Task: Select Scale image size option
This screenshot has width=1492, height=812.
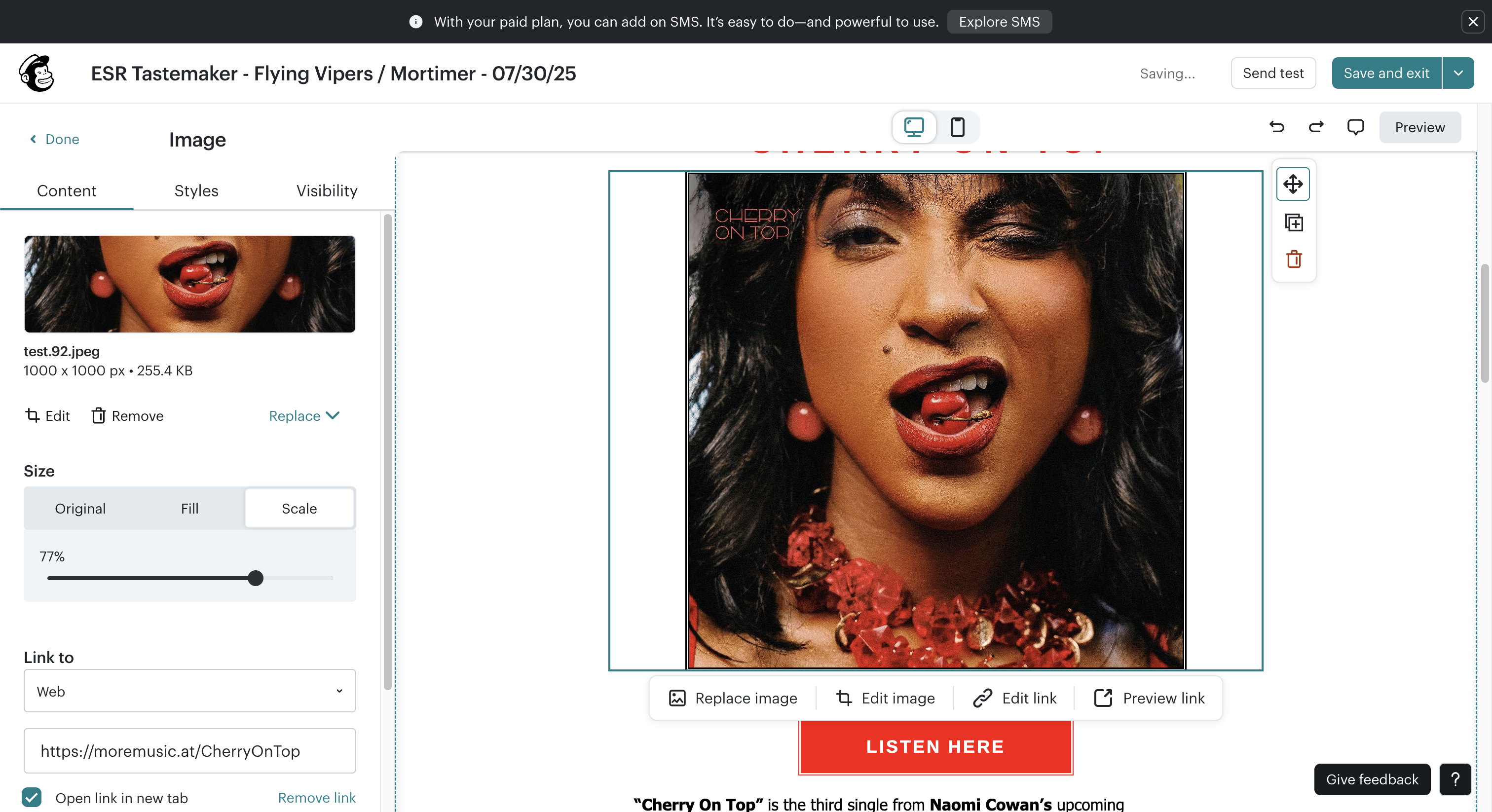Action: tap(299, 508)
